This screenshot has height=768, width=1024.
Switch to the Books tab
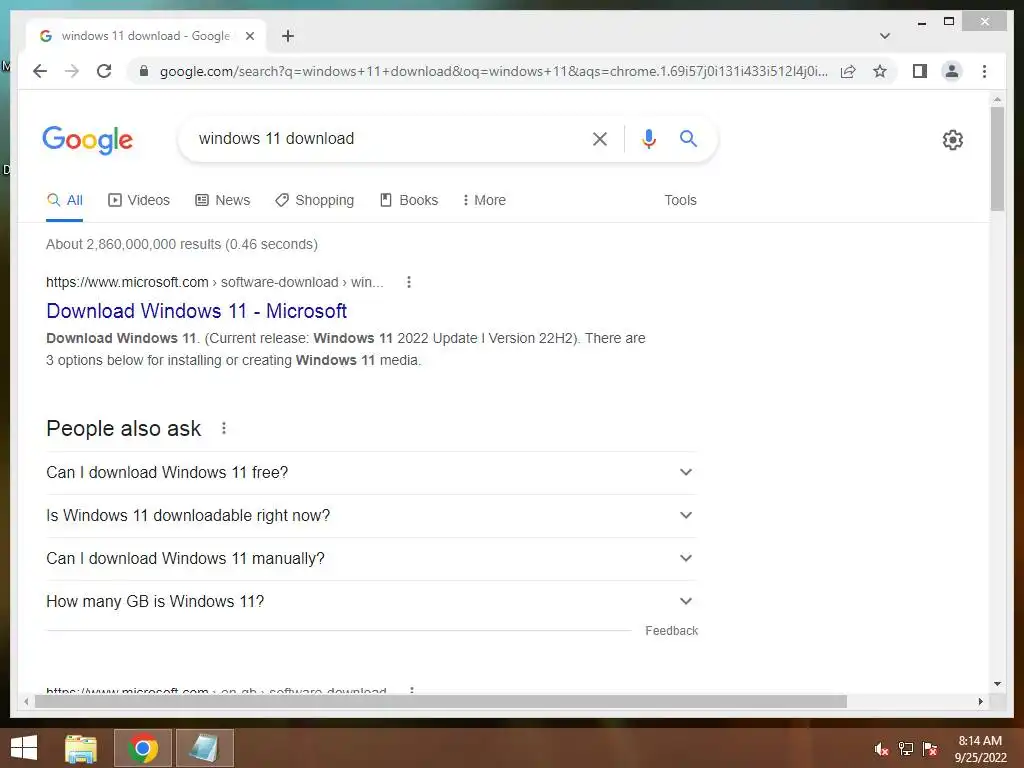pos(409,200)
